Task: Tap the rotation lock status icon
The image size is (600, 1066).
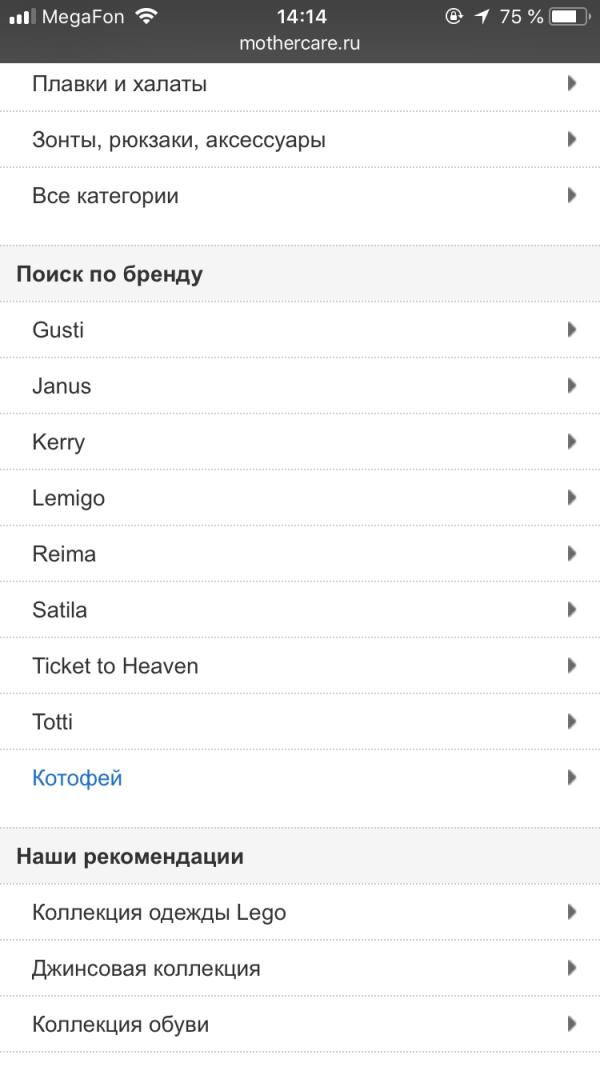Action: (455, 16)
